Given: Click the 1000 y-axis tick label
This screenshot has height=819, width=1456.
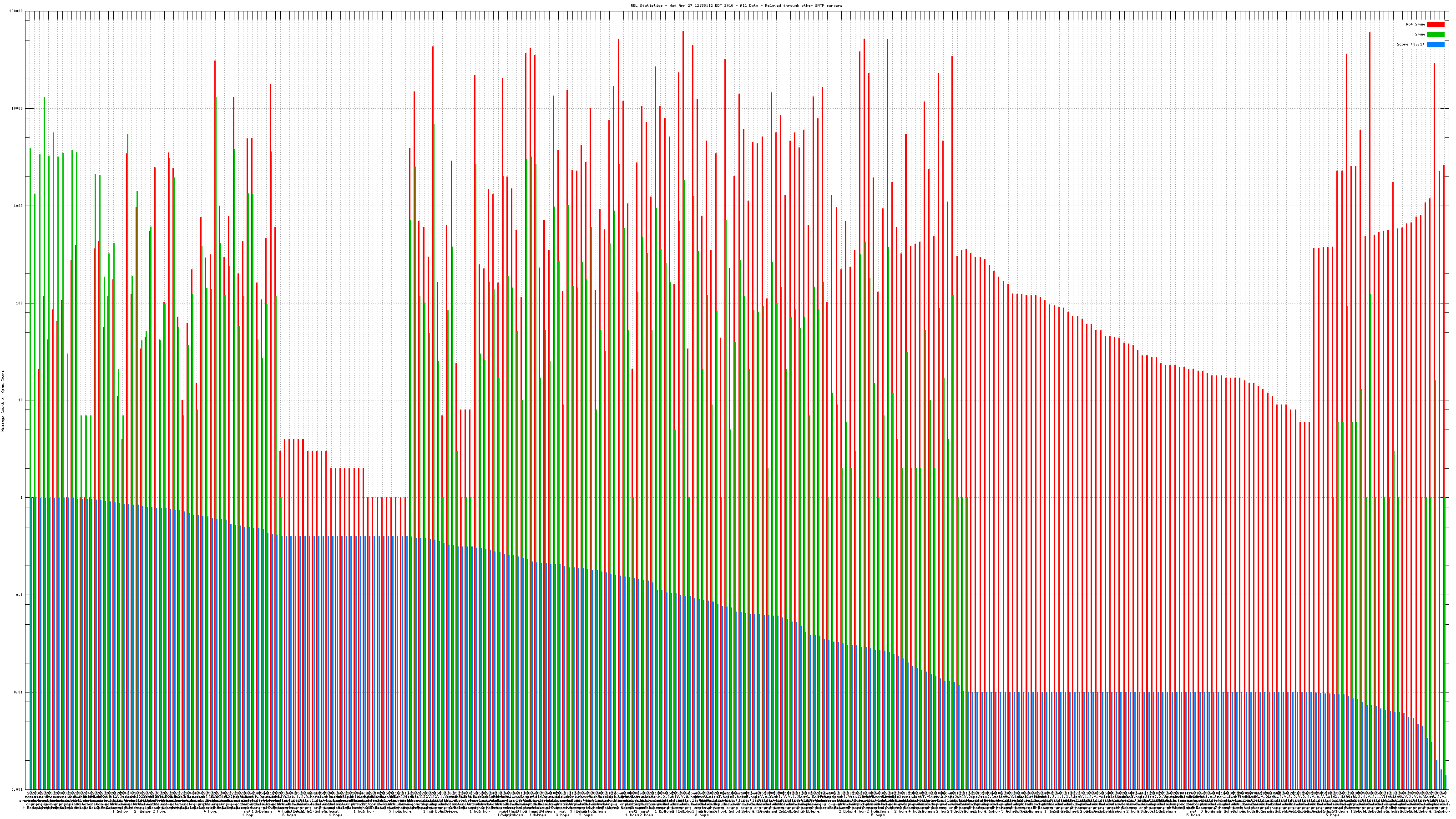Looking at the screenshot, I should pos(19,206).
